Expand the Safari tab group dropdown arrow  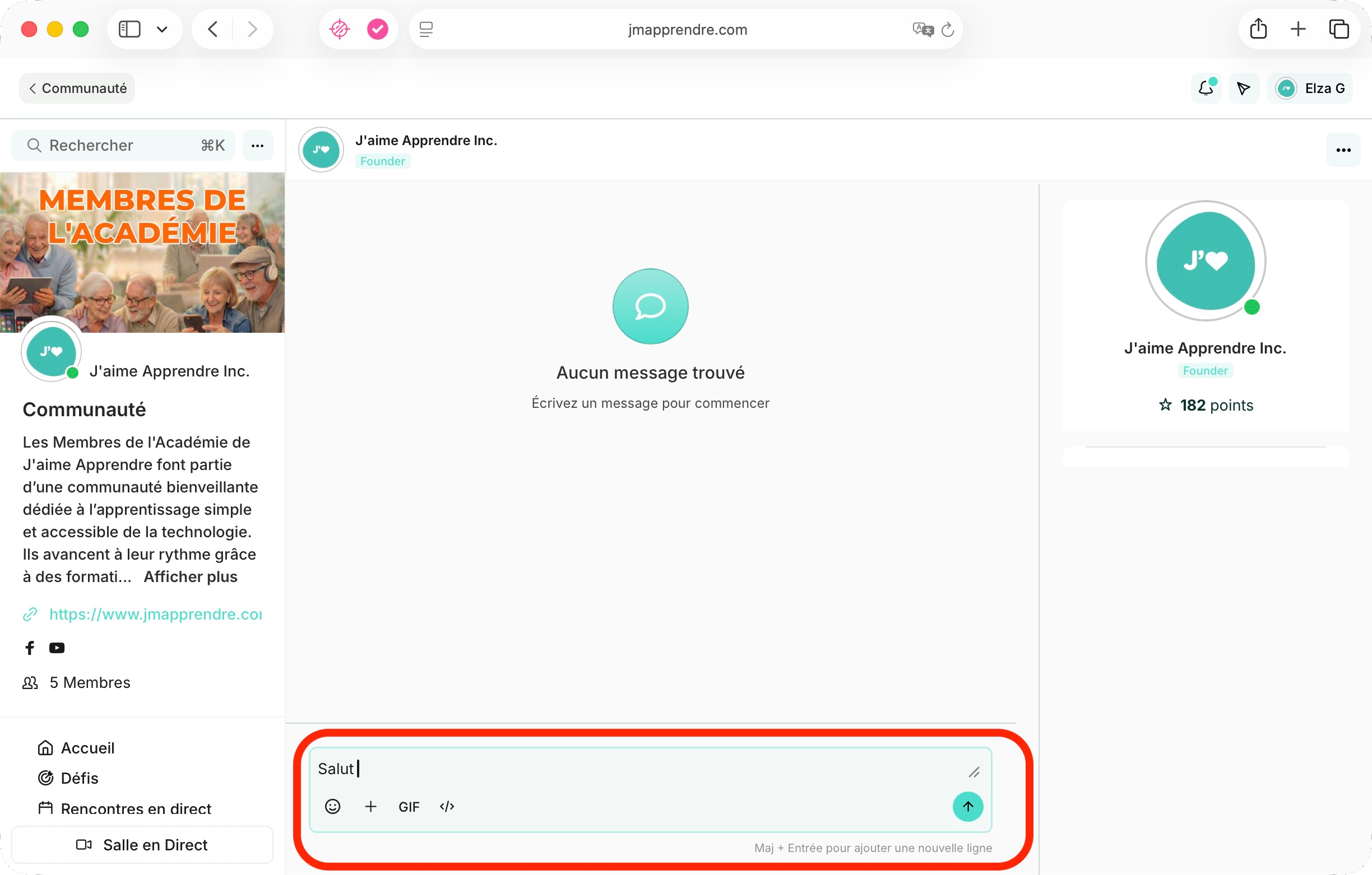pos(162,29)
